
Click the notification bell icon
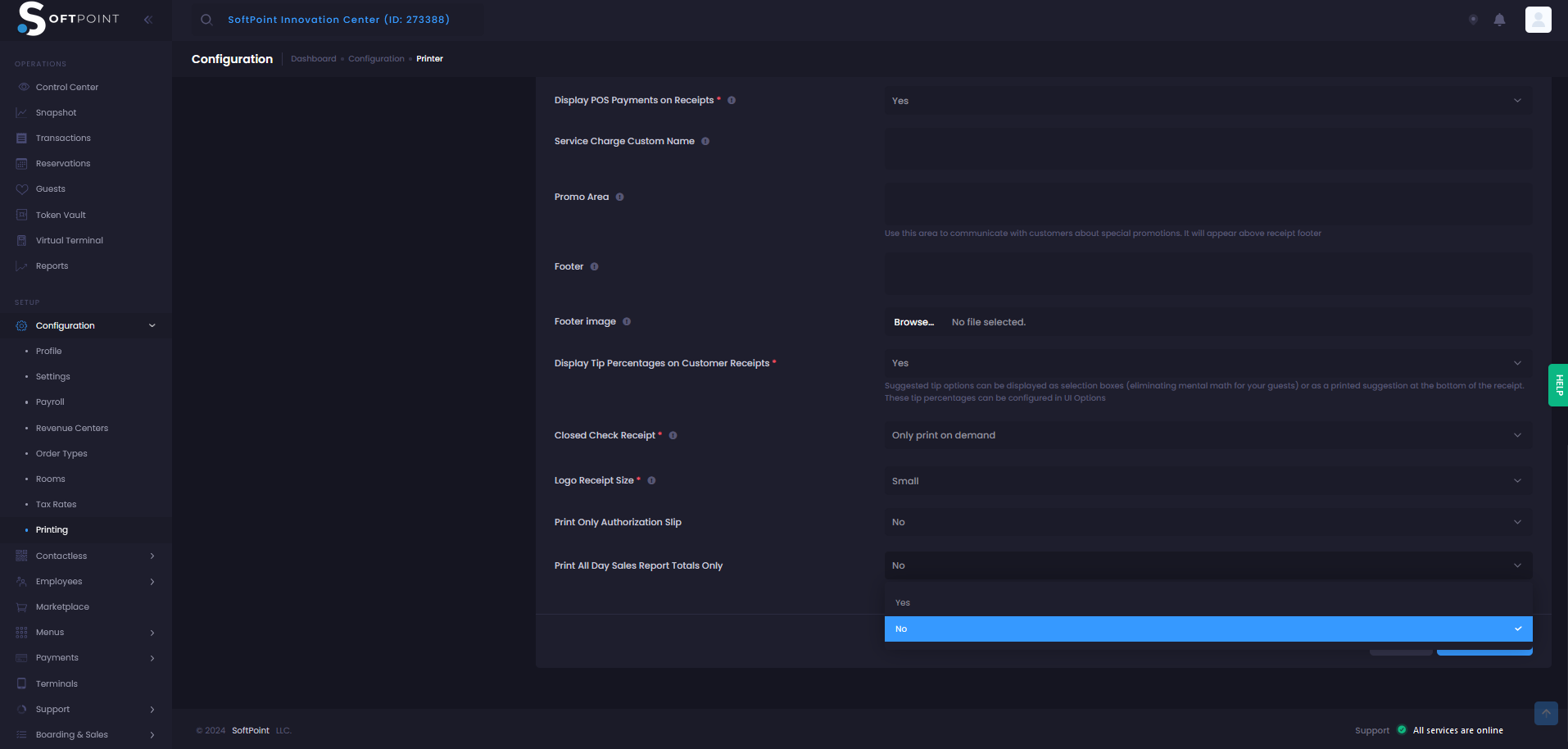1499,20
